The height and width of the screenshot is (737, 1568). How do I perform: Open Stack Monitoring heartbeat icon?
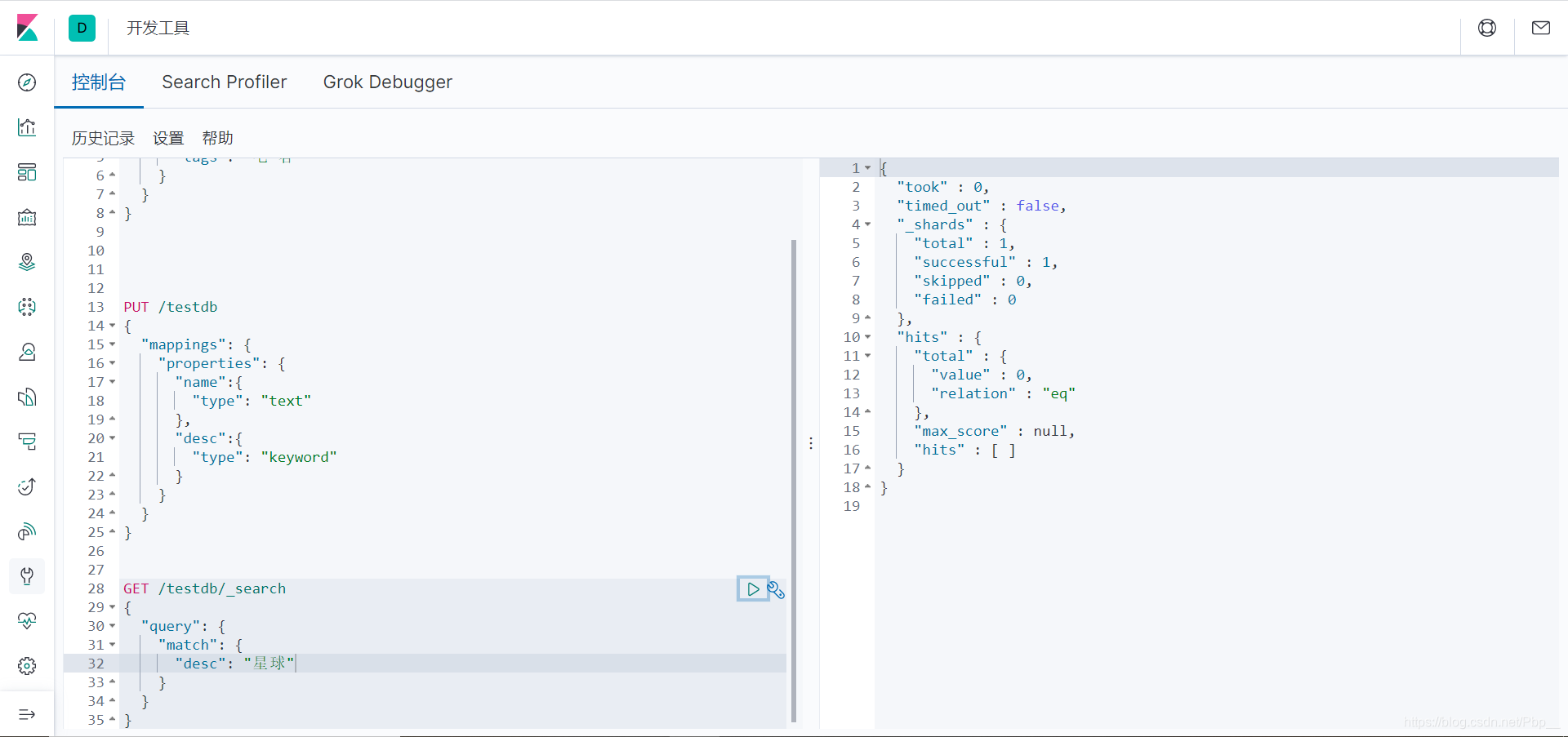27,621
